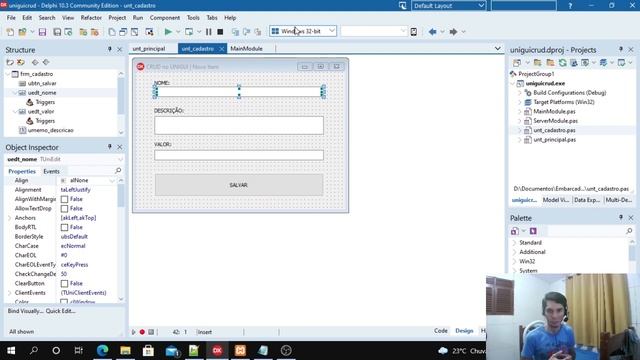Click the Forward navigation arrow icon
The image size is (640, 360).
[x=453, y=31]
